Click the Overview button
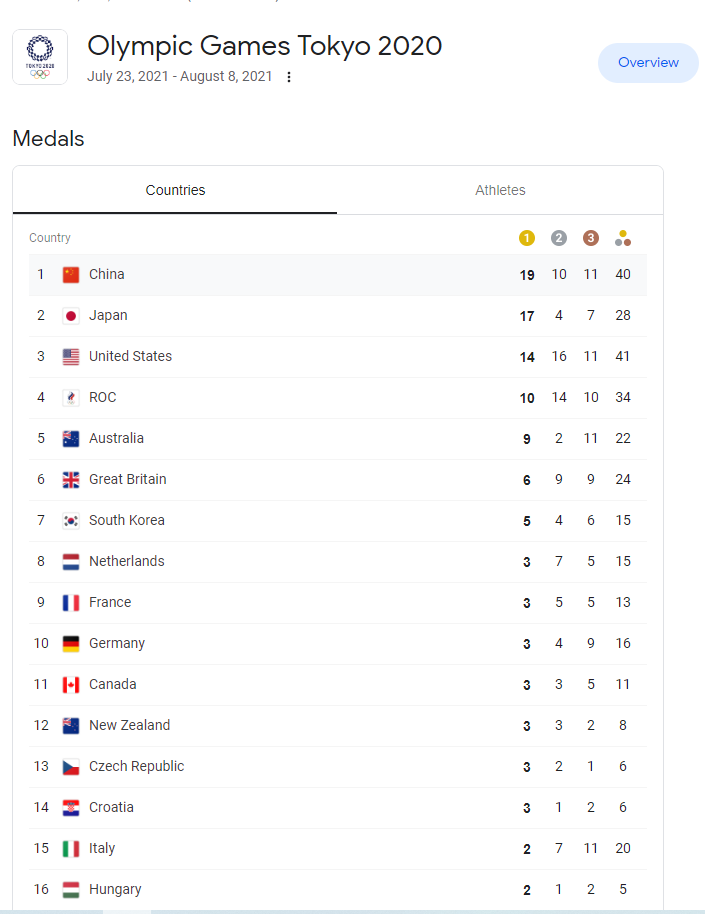 648,62
